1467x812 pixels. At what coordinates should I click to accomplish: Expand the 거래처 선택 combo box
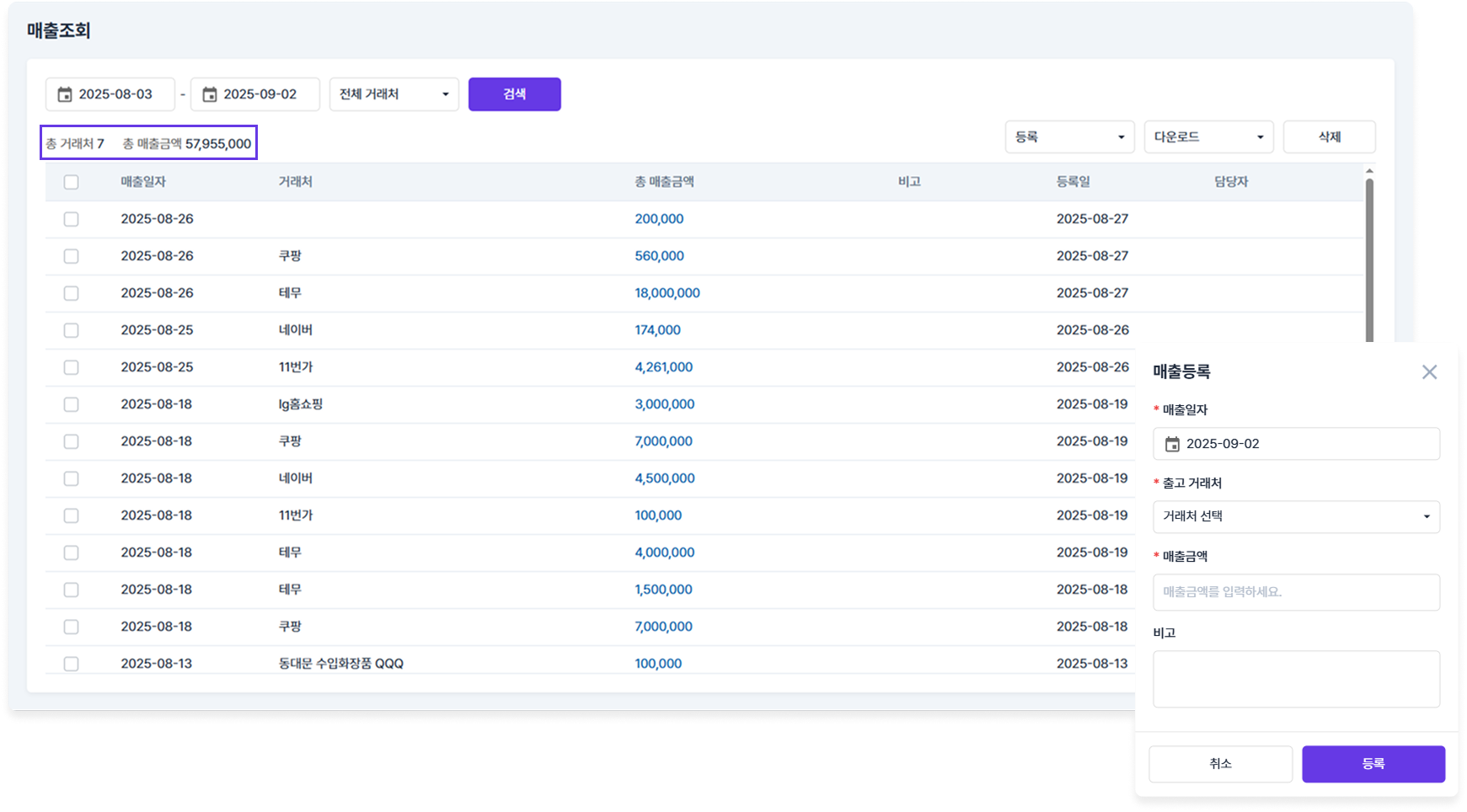click(x=1295, y=516)
